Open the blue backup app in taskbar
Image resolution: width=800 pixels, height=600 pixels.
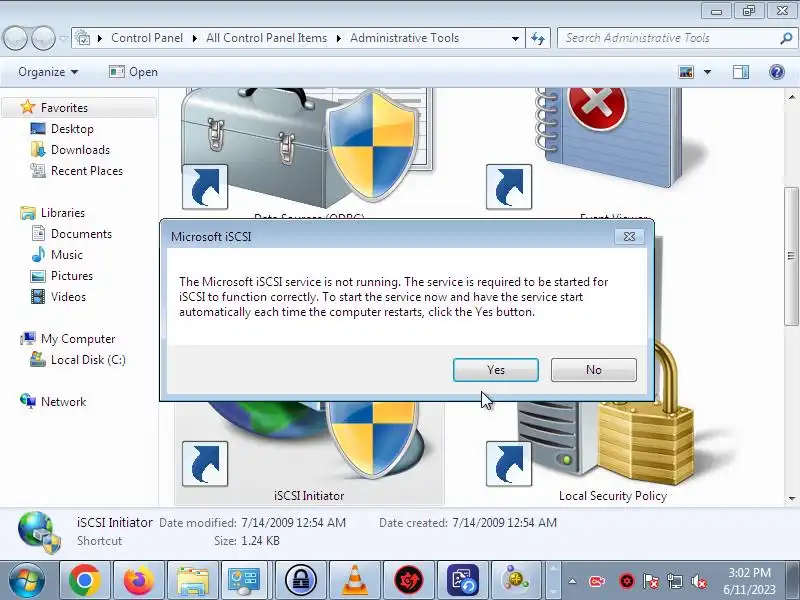(x=463, y=580)
